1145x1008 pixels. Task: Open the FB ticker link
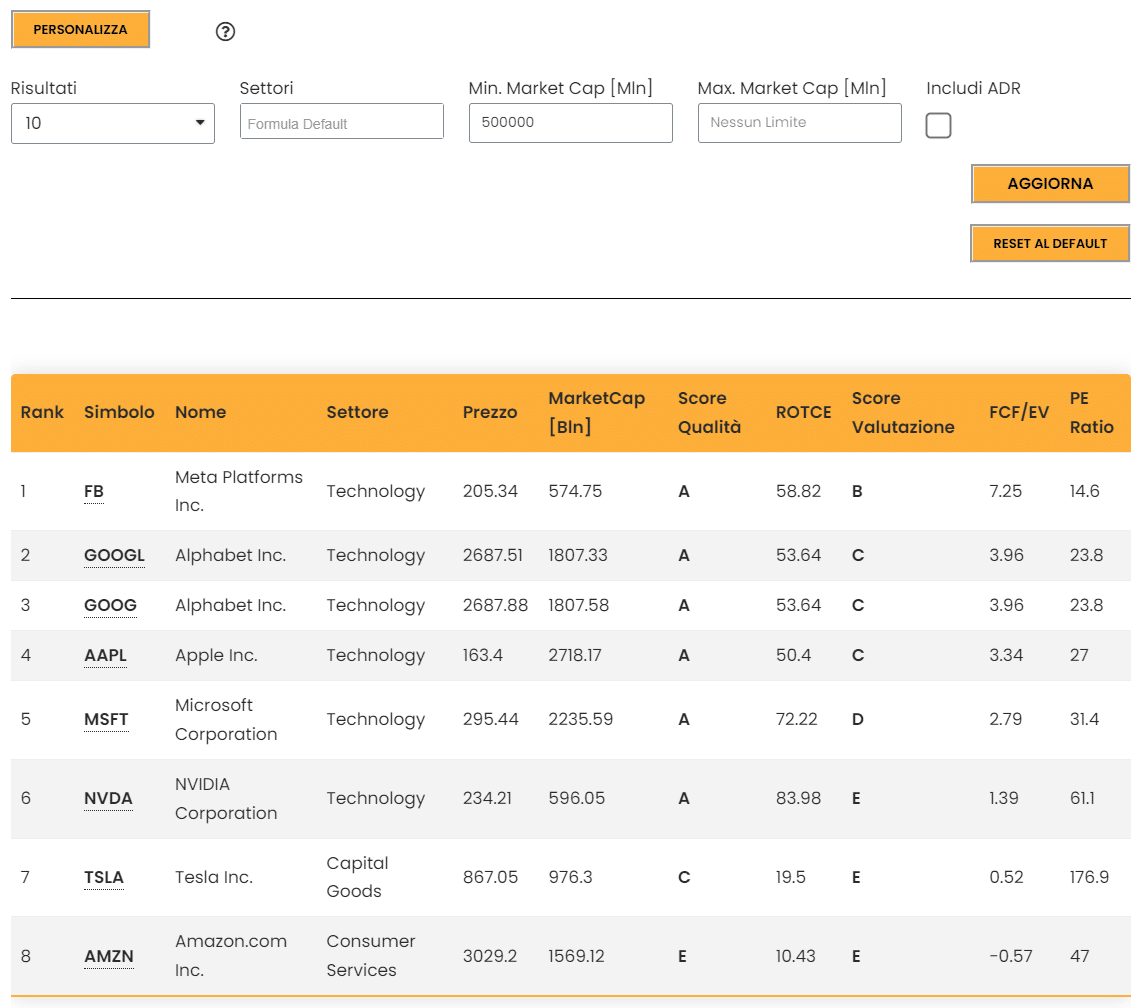pos(93,492)
